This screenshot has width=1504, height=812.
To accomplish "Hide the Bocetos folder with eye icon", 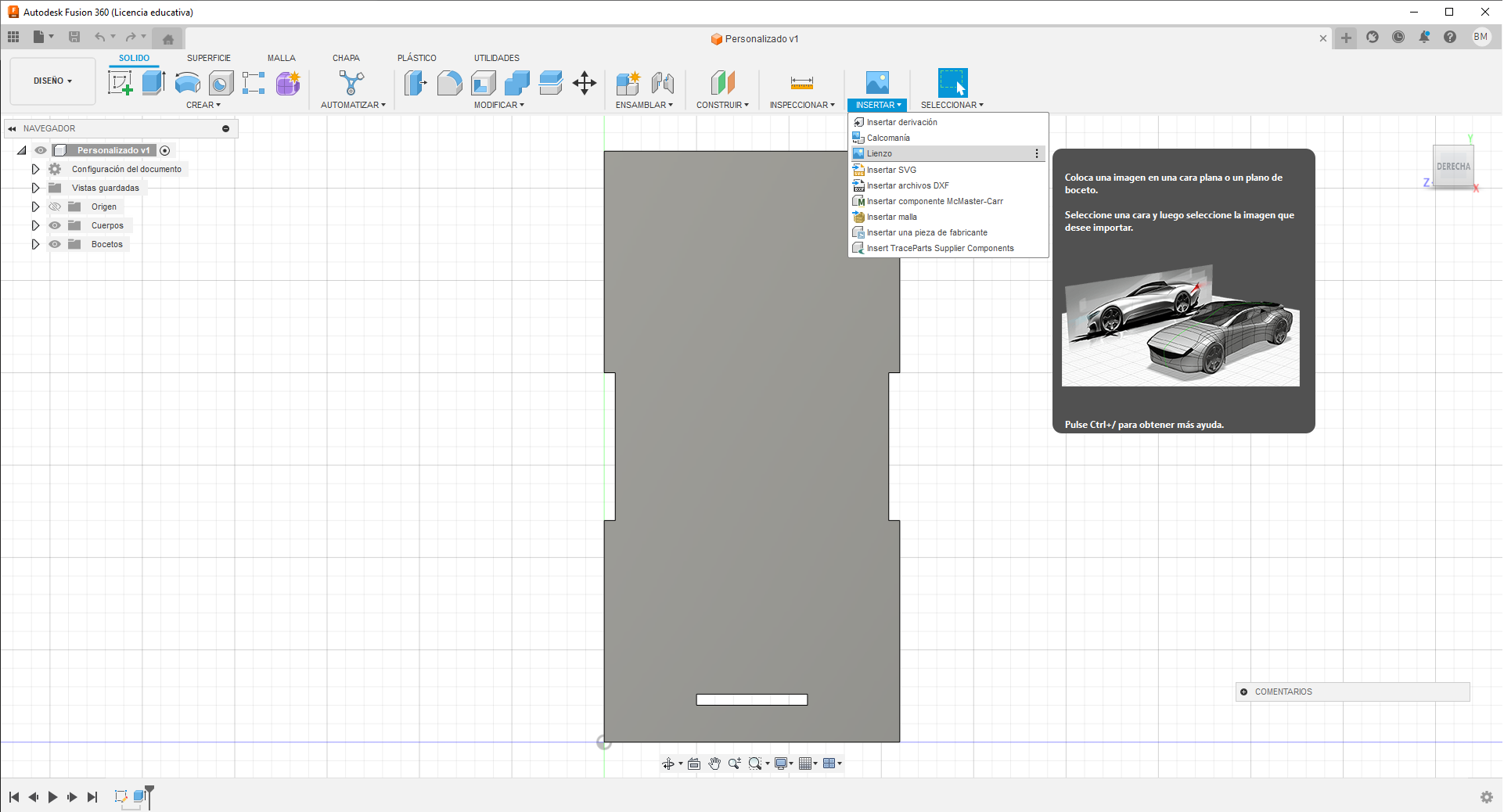I will tap(55, 244).
